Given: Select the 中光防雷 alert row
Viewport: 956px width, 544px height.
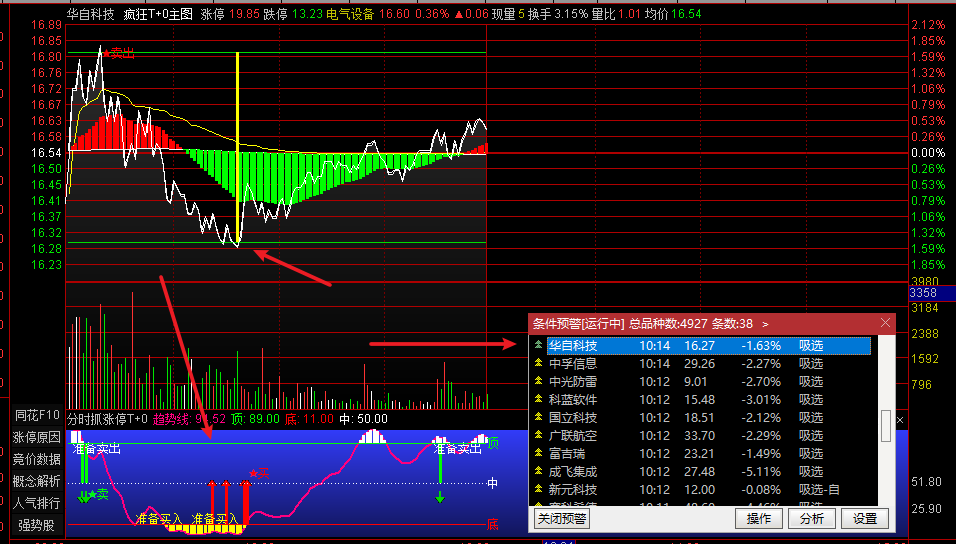Looking at the screenshot, I should [708, 382].
